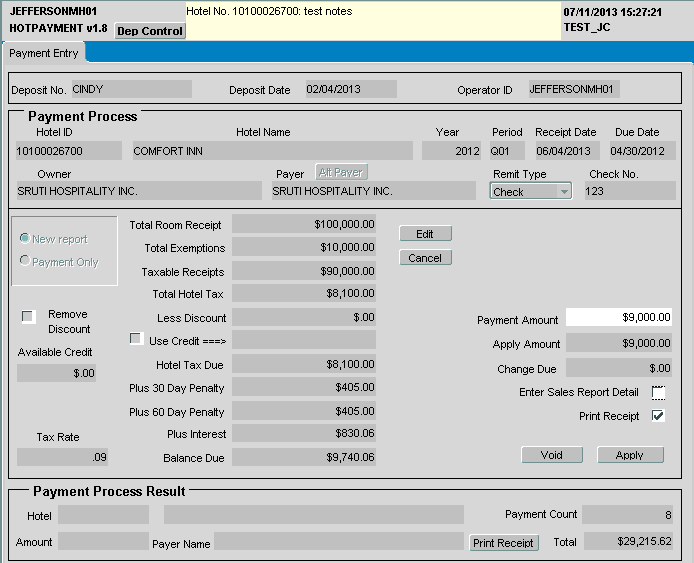The height and width of the screenshot is (563, 694).
Task: Focus the Hotel ID field
Action: 55,151
